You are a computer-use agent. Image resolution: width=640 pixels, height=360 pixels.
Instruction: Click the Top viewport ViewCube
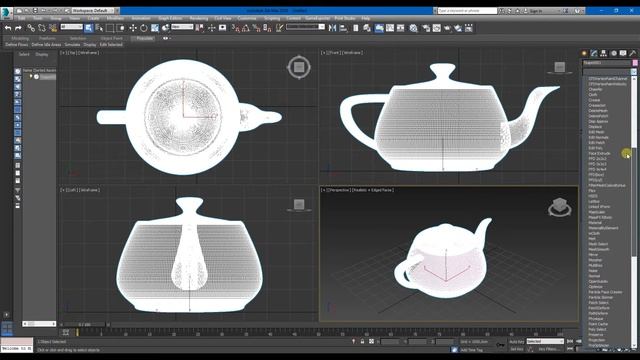coord(299,67)
